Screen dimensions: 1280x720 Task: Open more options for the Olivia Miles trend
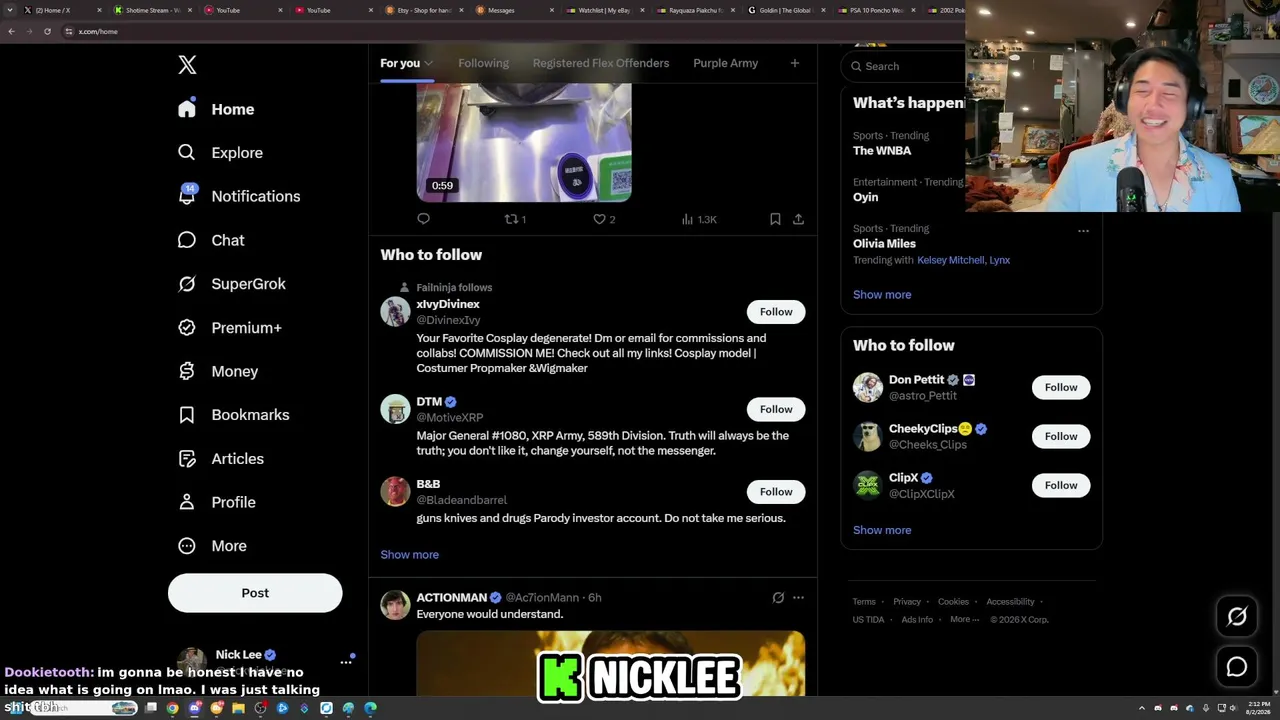pos(1083,231)
